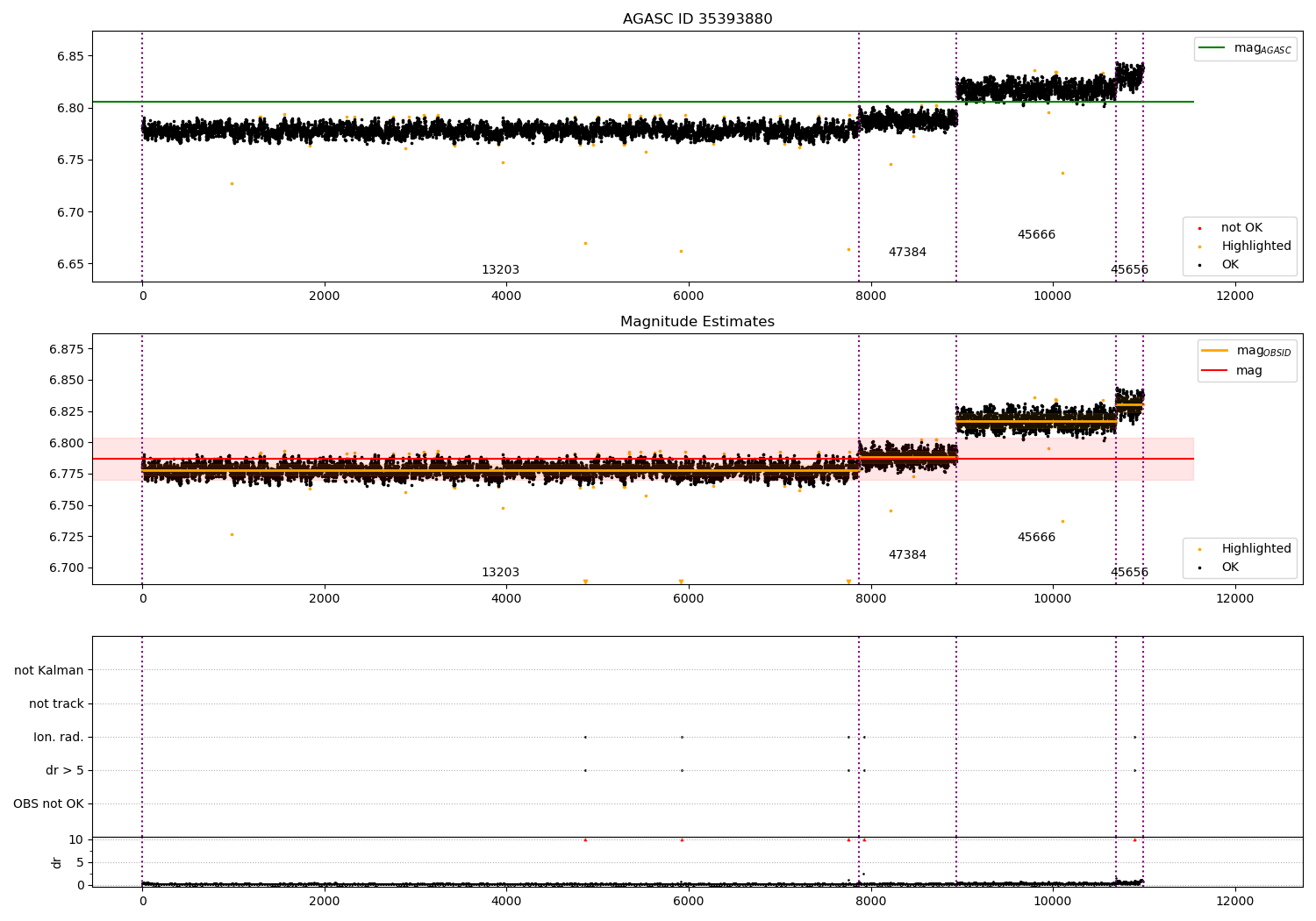Click obsid label 45656 in top panel
Viewport: 1316px width, 921px height.
tap(1129, 270)
